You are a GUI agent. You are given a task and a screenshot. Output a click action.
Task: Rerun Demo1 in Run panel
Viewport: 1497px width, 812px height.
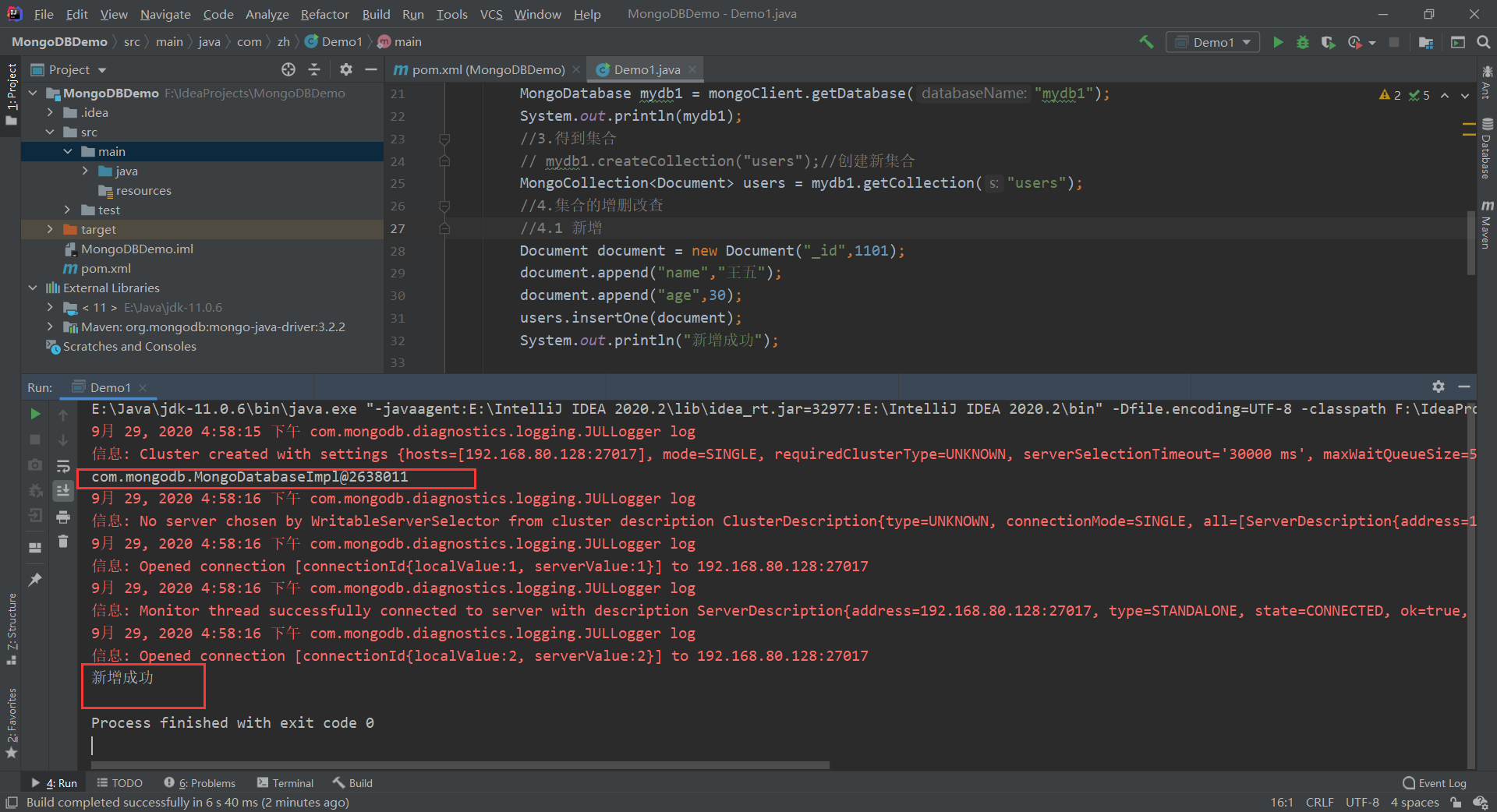pyautogui.click(x=35, y=414)
